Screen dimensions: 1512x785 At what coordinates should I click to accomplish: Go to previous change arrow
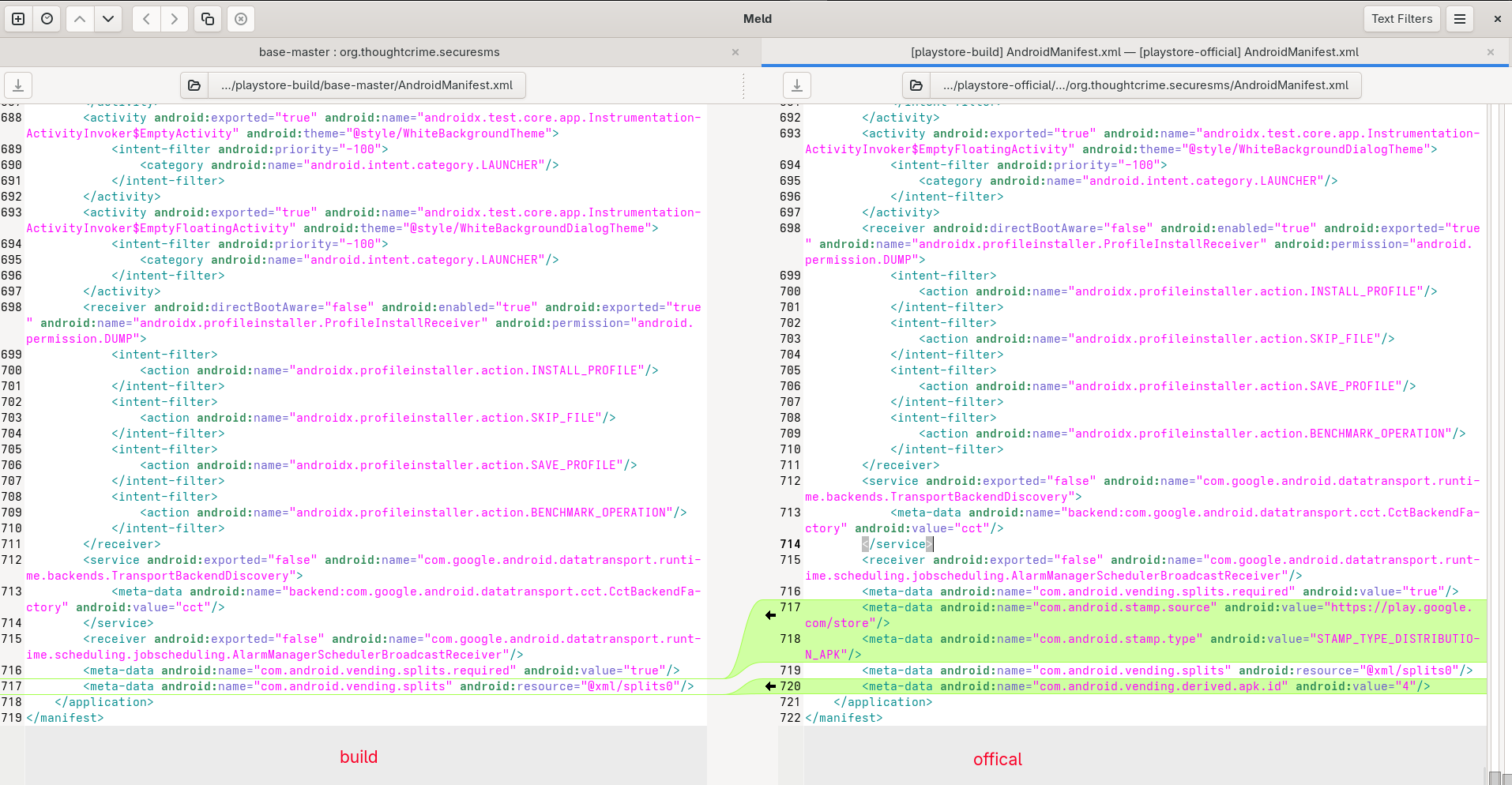(80, 19)
